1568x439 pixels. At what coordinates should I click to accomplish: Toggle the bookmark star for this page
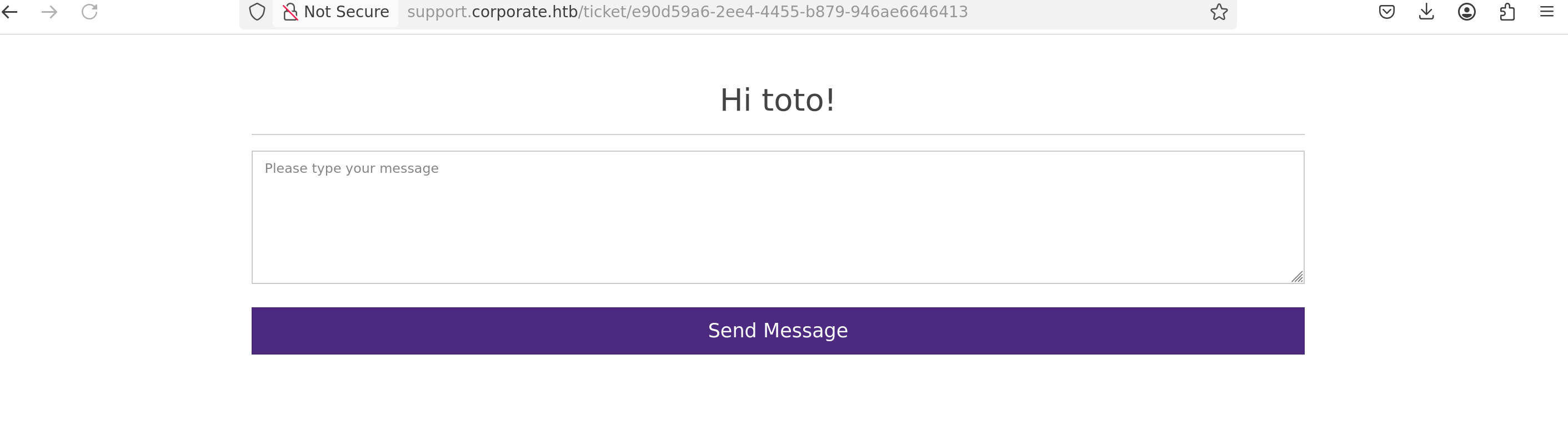click(1219, 12)
